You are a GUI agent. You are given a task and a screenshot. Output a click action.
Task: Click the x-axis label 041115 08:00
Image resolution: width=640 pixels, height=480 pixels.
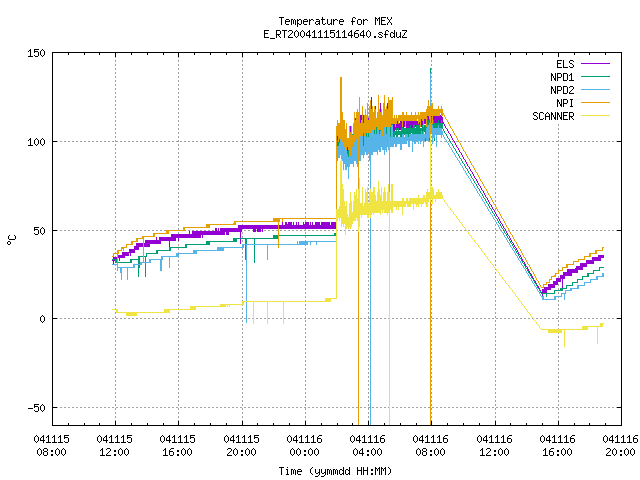(51, 446)
